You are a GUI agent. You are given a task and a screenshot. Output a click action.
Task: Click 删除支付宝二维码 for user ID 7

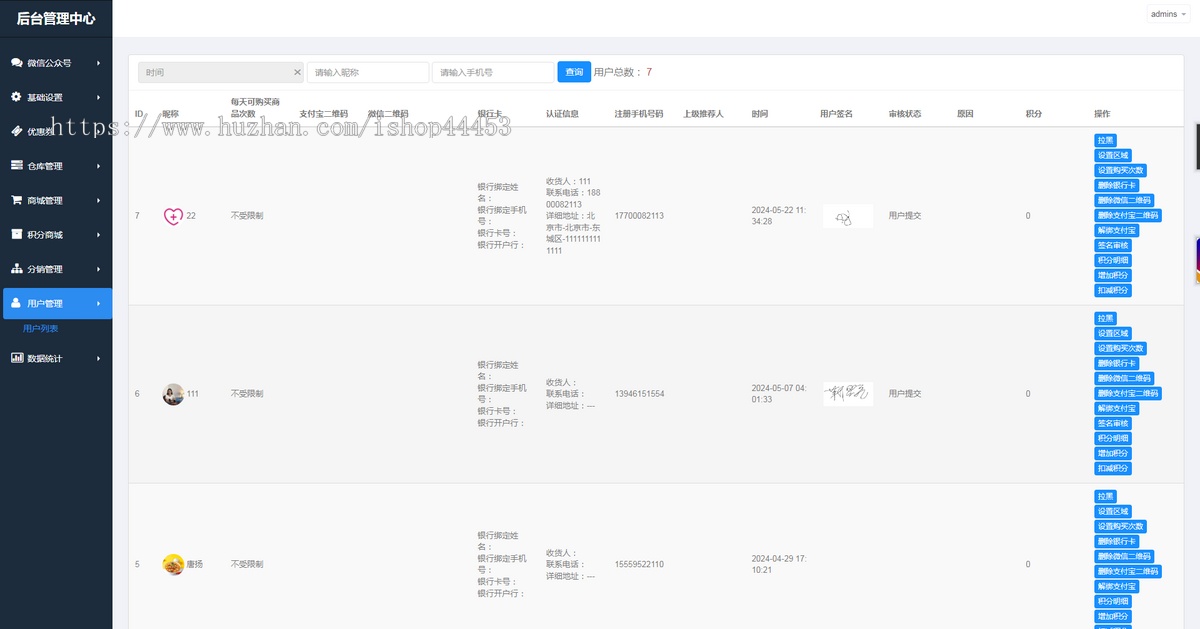coord(1129,215)
